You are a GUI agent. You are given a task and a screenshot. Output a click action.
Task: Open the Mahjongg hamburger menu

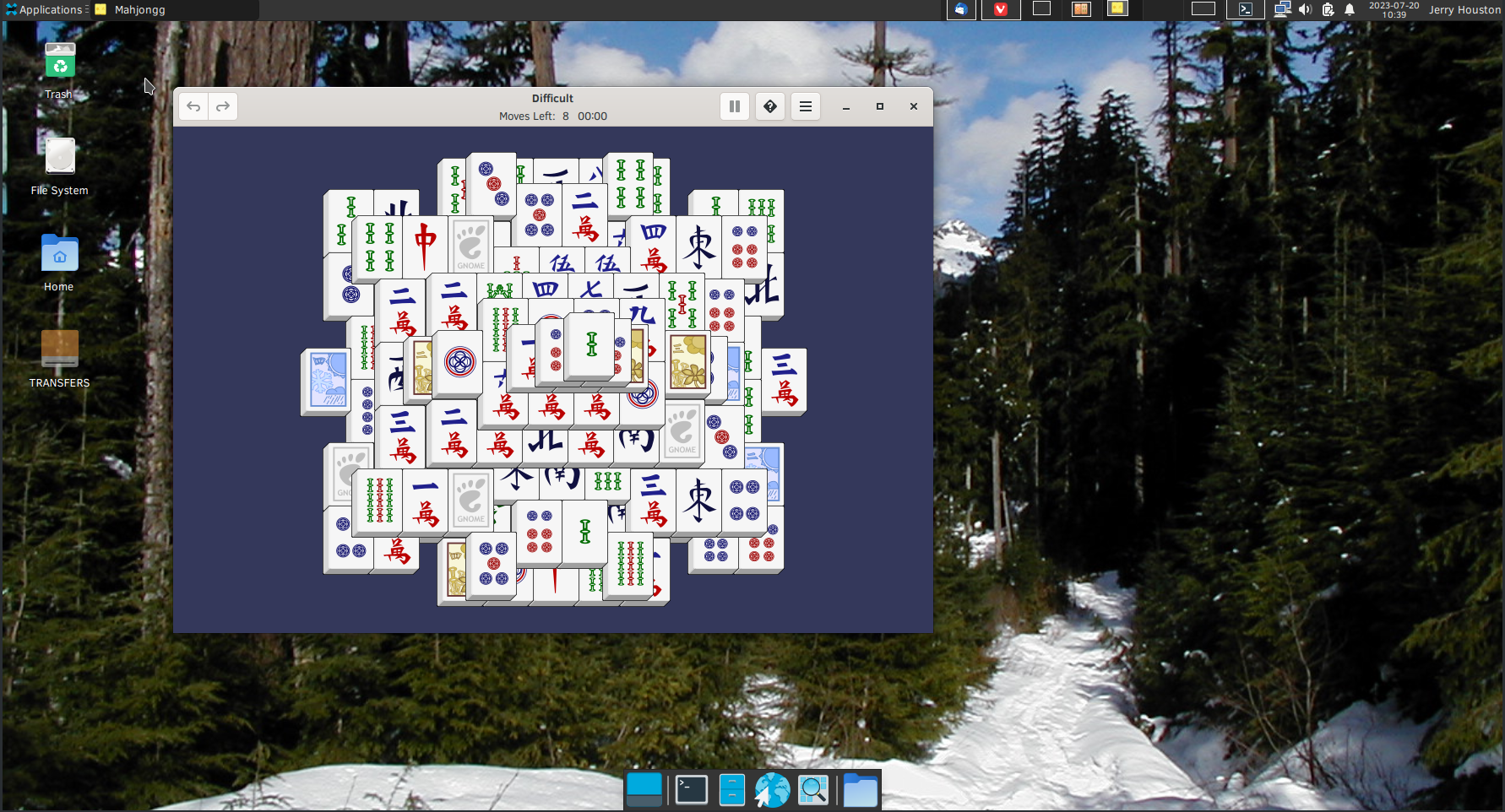pos(806,106)
